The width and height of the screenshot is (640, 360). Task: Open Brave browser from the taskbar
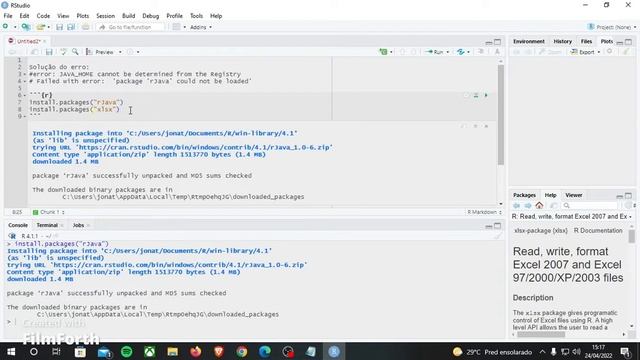(x=219, y=351)
